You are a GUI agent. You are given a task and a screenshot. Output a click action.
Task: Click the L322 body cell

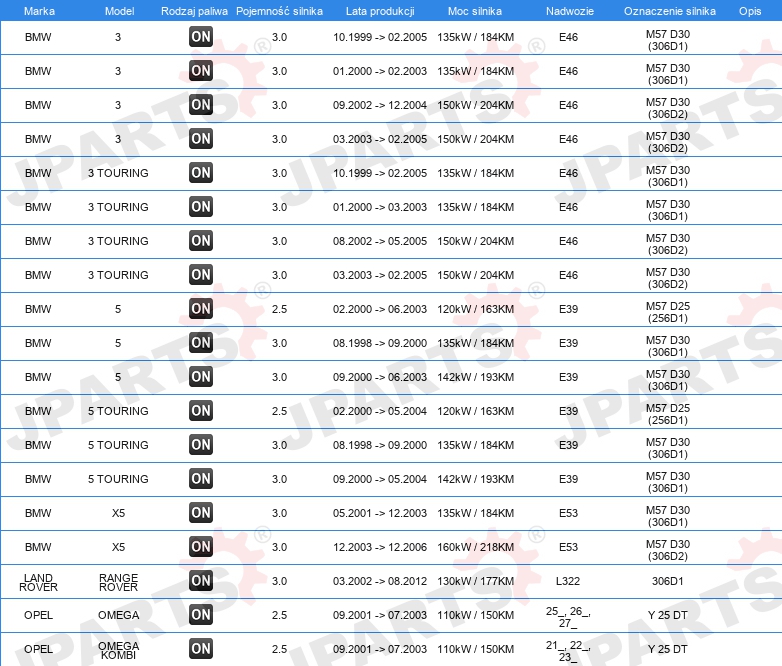(568, 581)
